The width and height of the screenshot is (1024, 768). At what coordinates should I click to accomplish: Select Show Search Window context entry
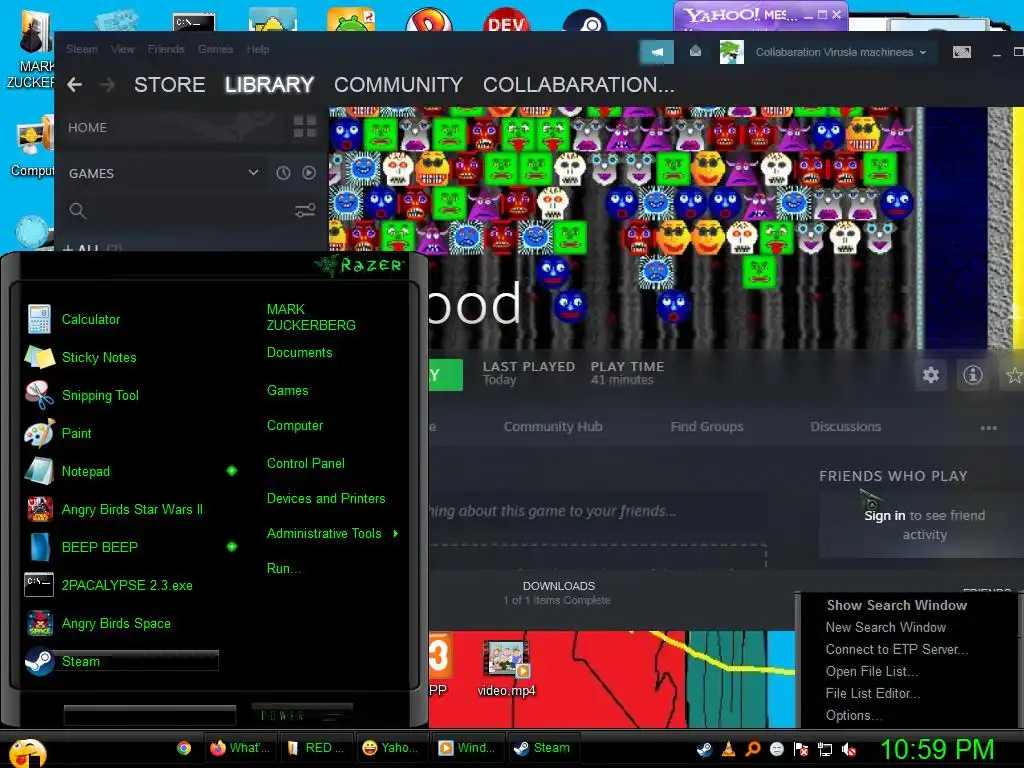click(897, 605)
